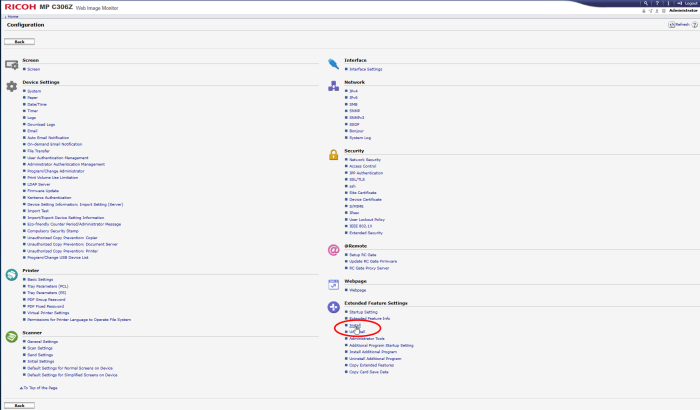
Task: Click the Security padlock icon
Action: (333, 154)
